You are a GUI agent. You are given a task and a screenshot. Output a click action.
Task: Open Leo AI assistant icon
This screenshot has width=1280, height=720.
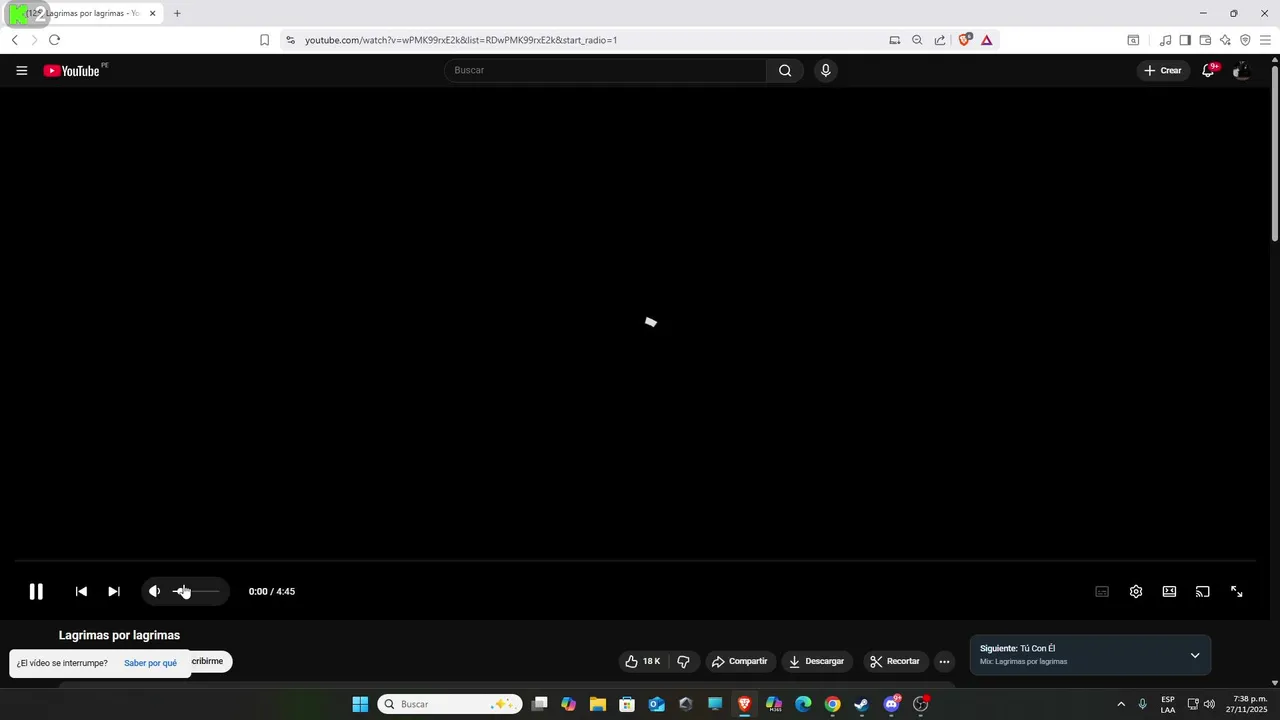pyautogui.click(x=1225, y=40)
